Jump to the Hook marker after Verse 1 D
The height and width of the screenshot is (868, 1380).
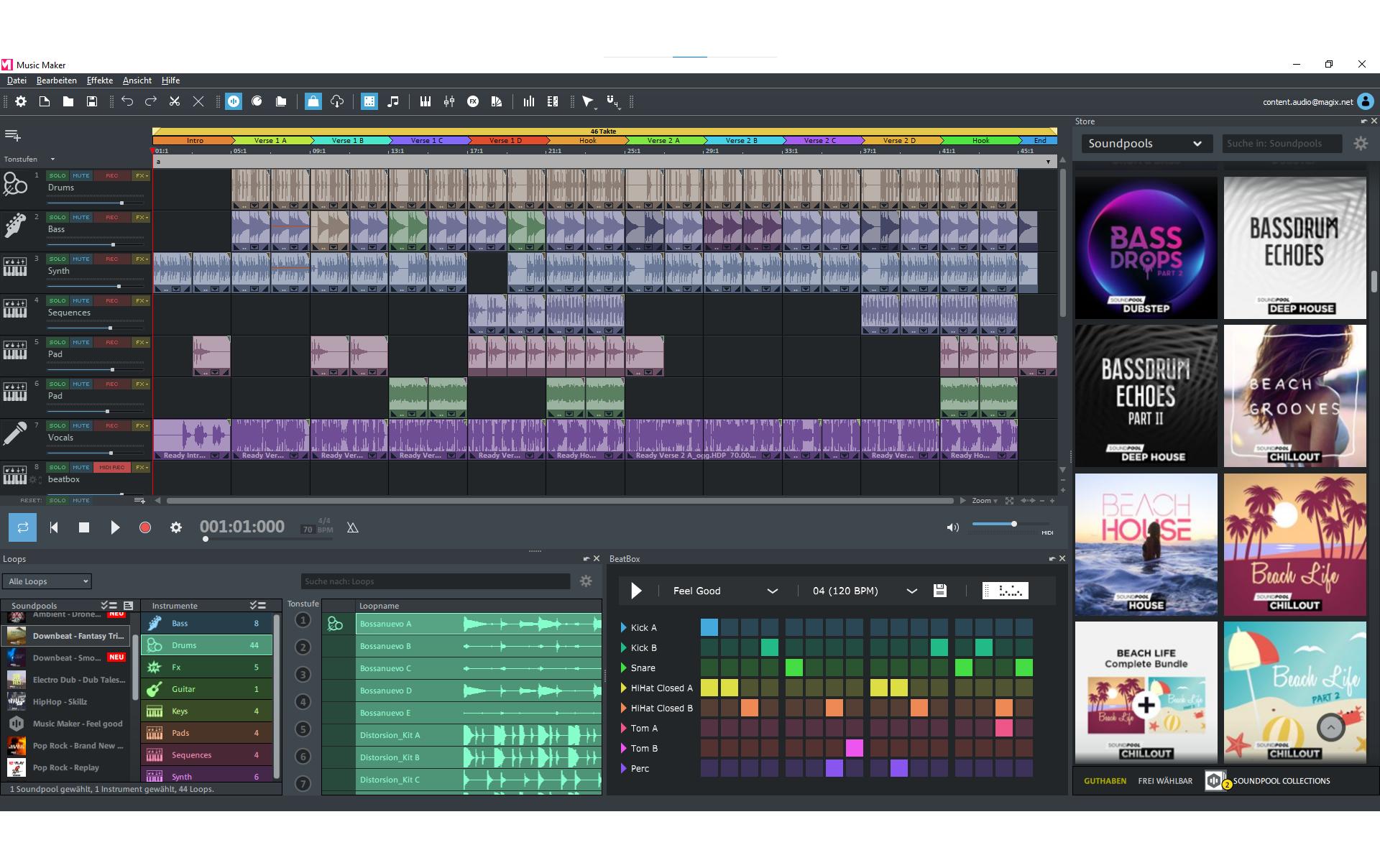[587, 141]
